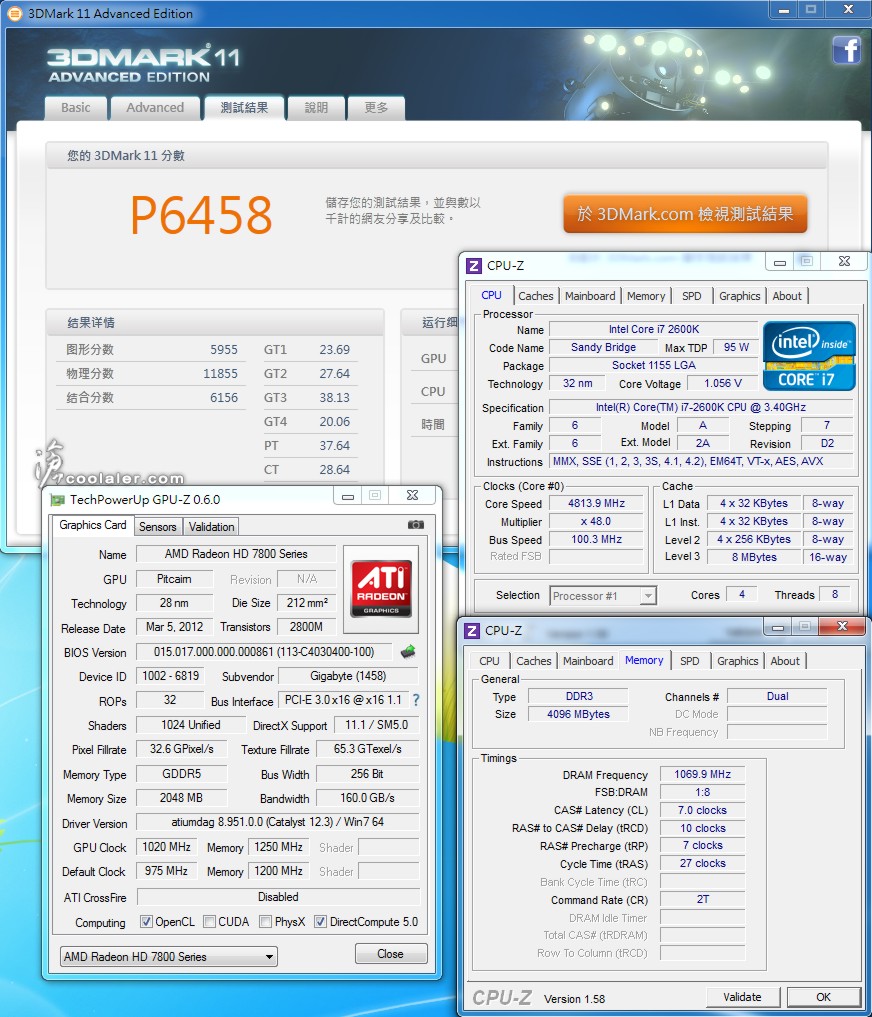Open the 更多 tab in 3DMark
This screenshot has height=1017, width=872.
click(x=376, y=108)
